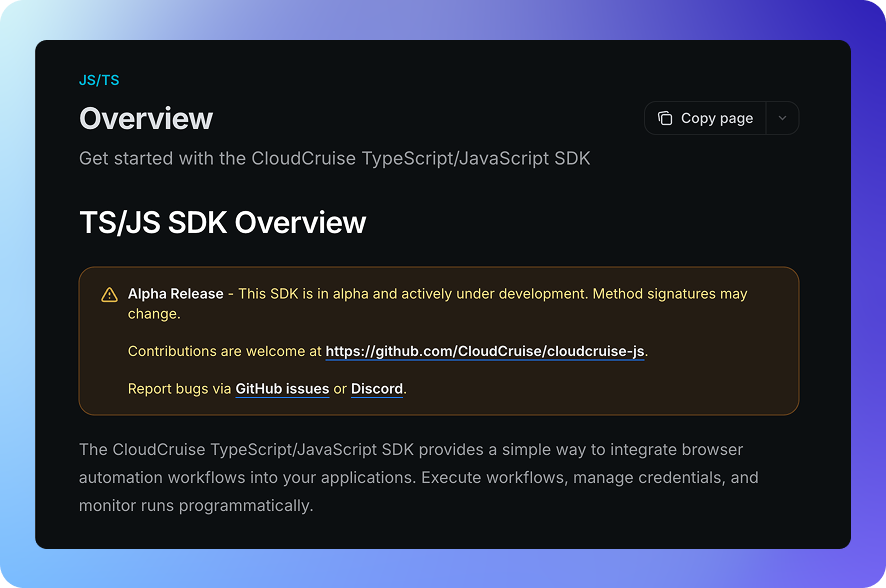This screenshot has height=588, width=886.
Task: Open the dropdown chevron beside Copy page
Action: click(783, 118)
